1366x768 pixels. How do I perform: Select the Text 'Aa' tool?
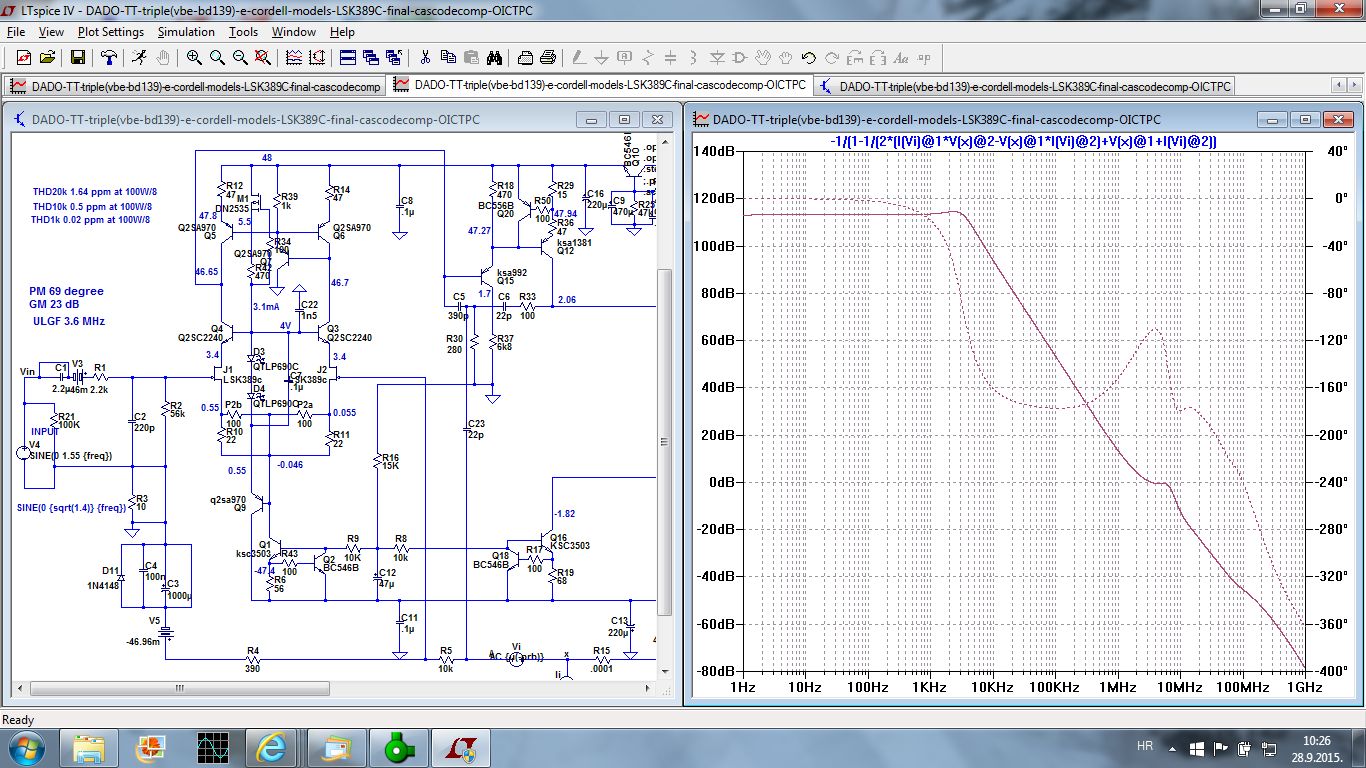901,58
